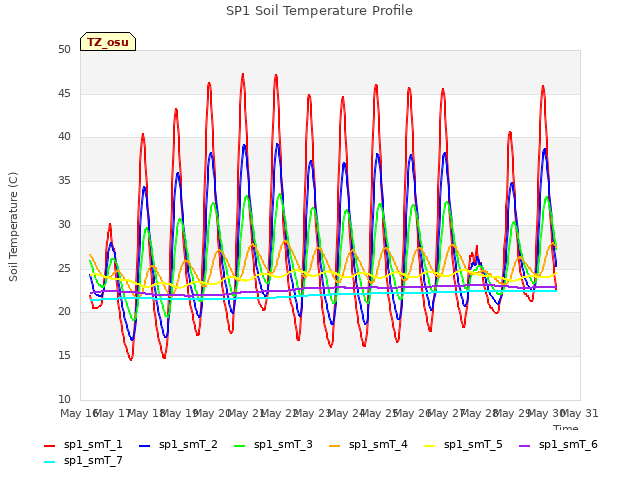This screenshot has width=640, height=480.
Task: Toggle the sp1_smT_4 legend entry
Action: (x=368, y=445)
